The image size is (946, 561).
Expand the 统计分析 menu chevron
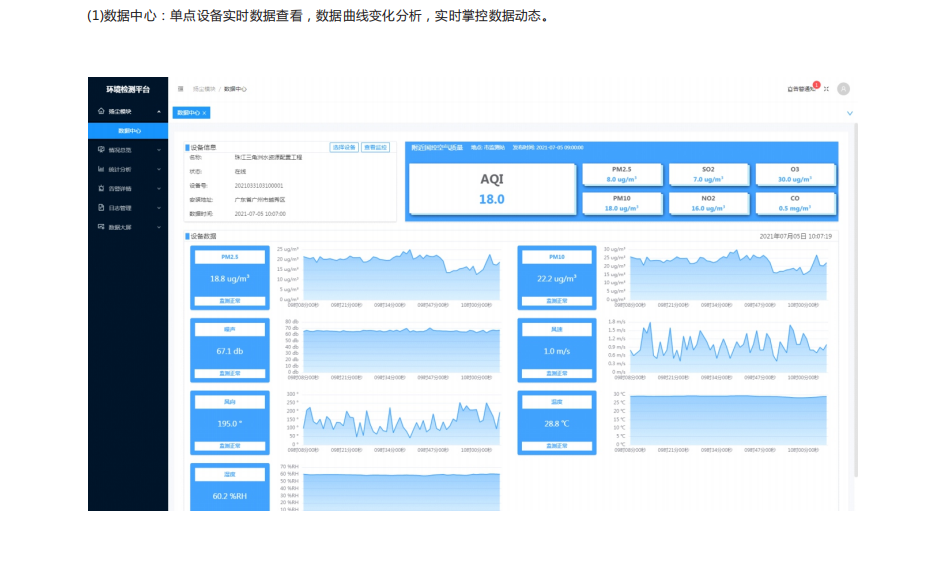pyautogui.click(x=159, y=170)
